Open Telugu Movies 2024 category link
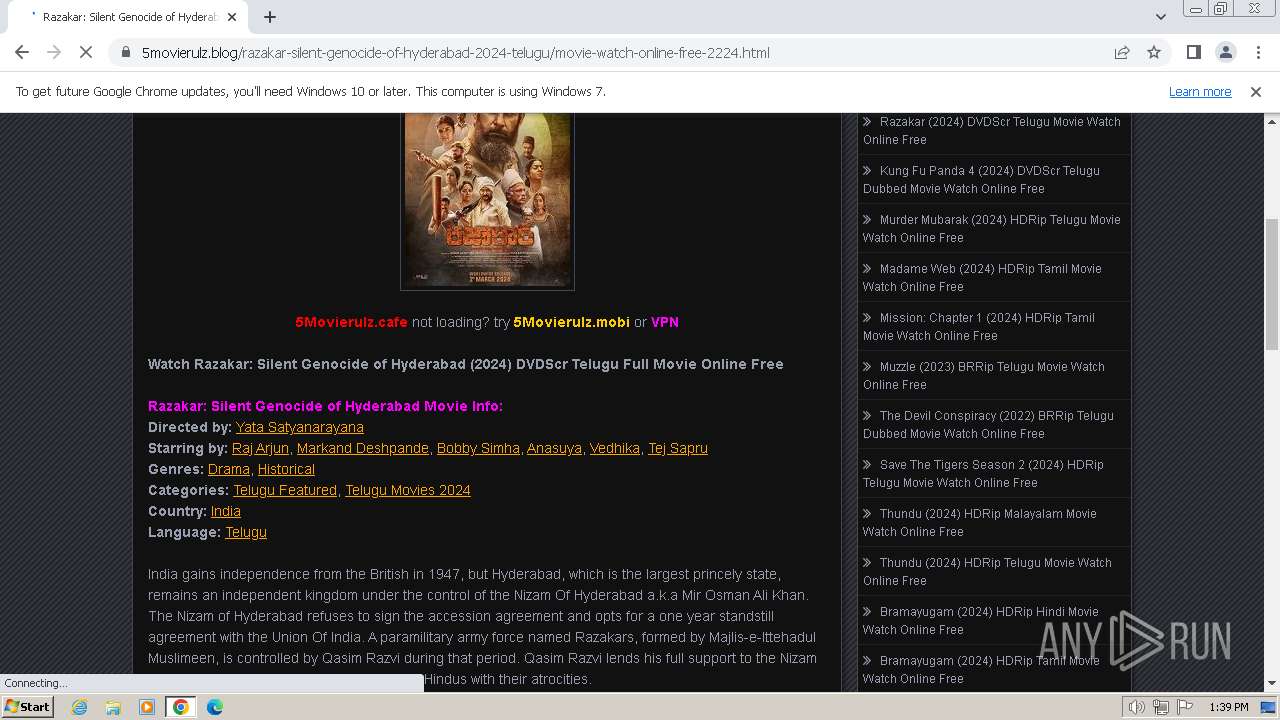The image size is (1280, 720). point(408,490)
